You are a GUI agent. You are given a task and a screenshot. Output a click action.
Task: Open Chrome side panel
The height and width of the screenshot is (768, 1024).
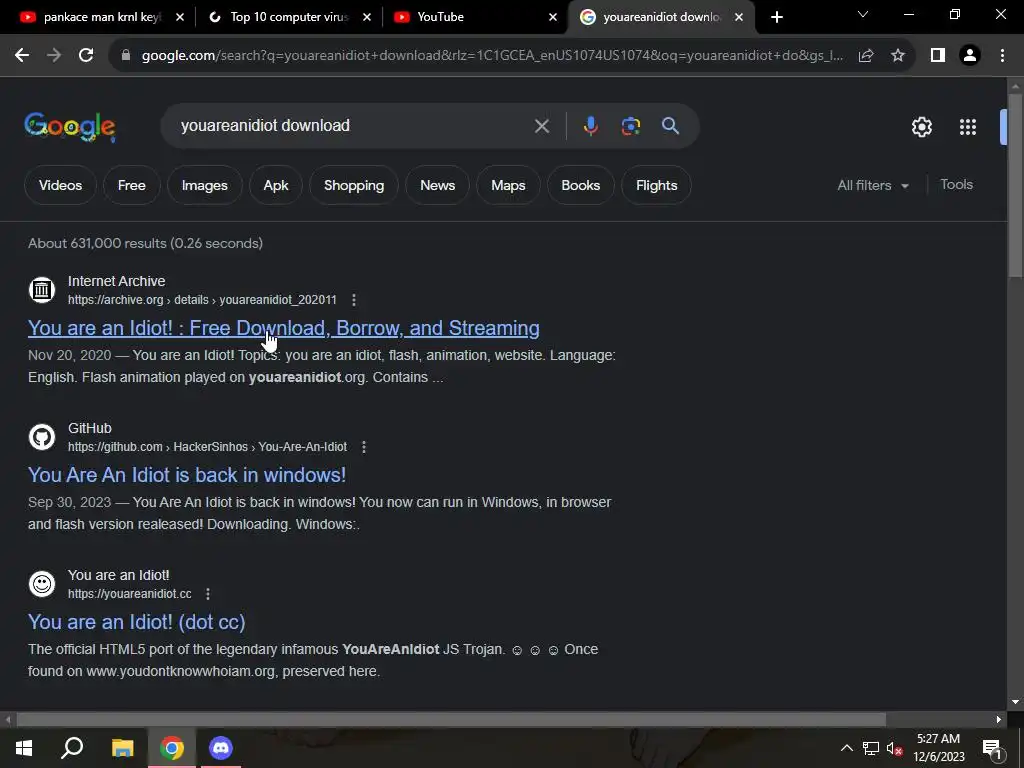click(x=938, y=56)
